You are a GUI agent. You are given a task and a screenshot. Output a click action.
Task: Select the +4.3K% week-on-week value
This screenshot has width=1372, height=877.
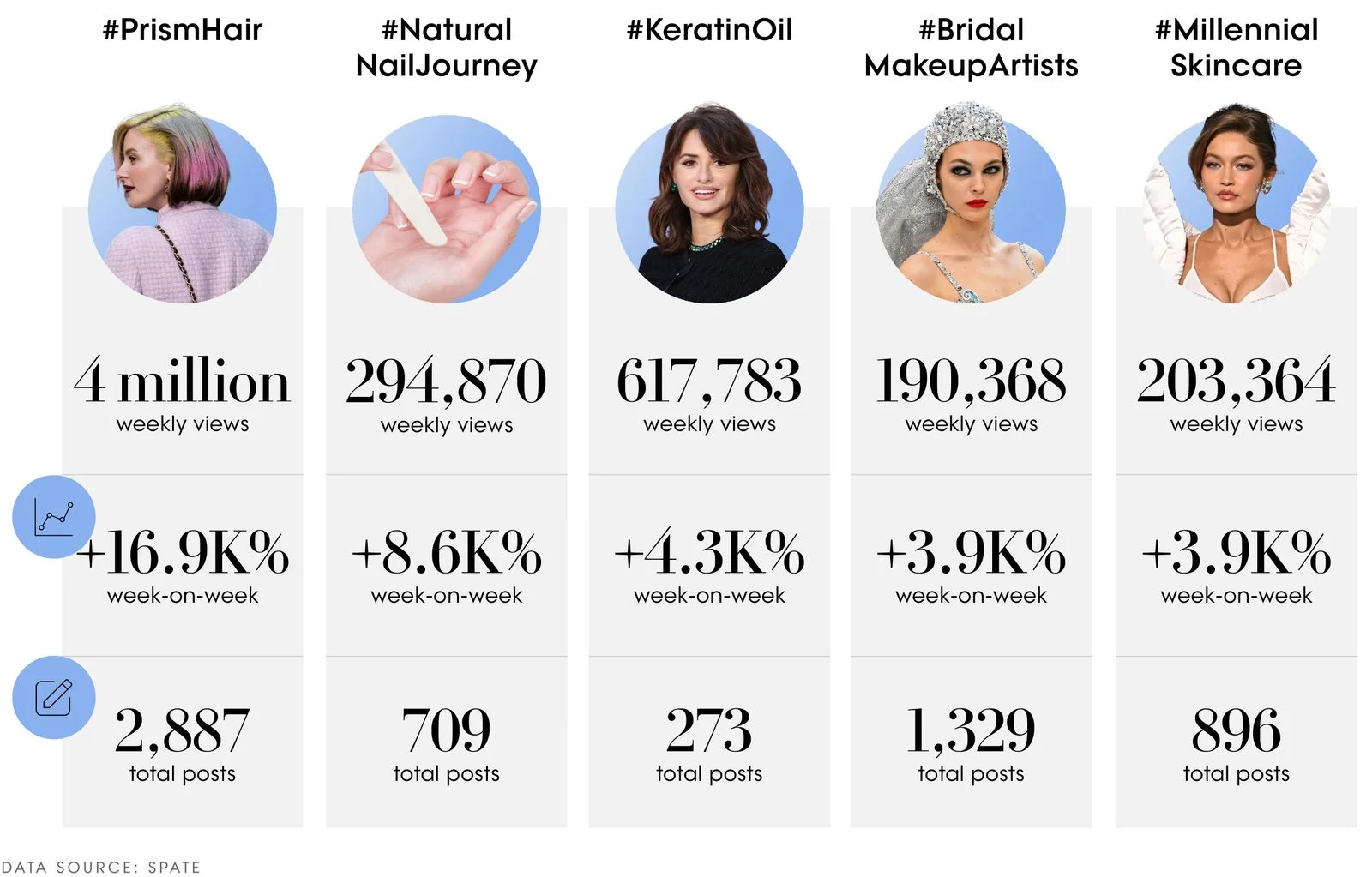click(x=709, y=566)
